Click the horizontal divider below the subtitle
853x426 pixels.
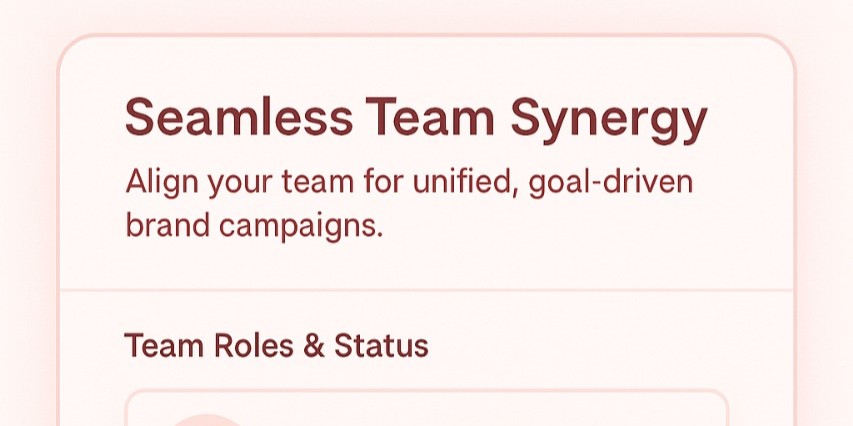click(426, 291)
